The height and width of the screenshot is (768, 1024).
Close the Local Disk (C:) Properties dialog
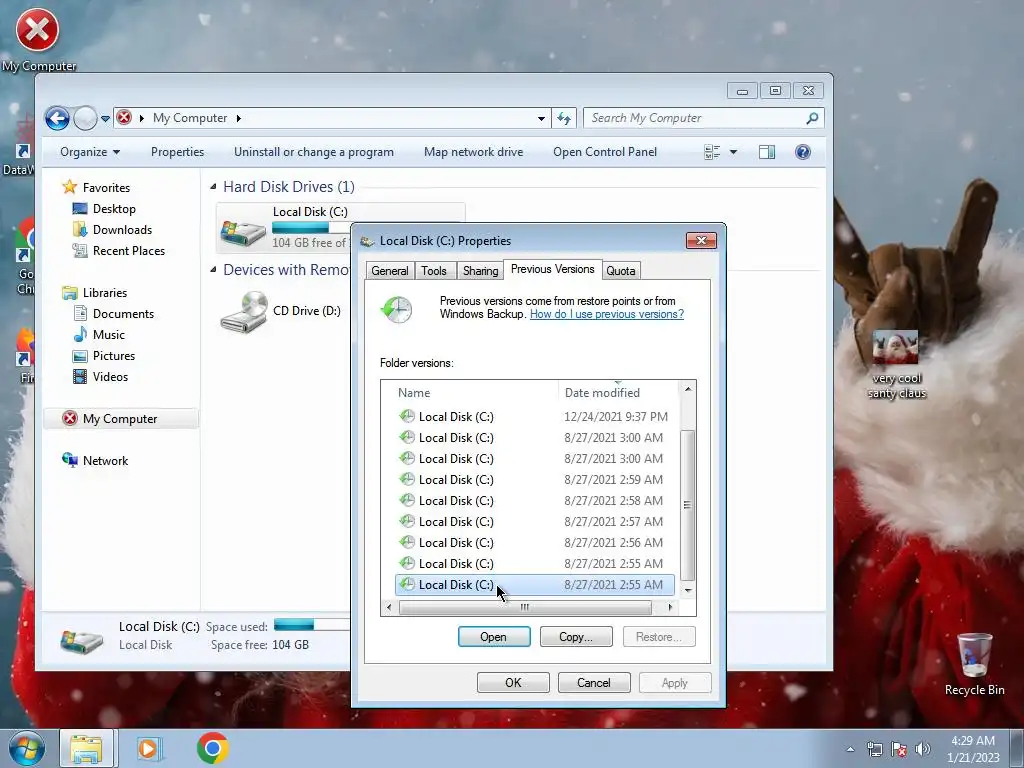tap(701, 240)
